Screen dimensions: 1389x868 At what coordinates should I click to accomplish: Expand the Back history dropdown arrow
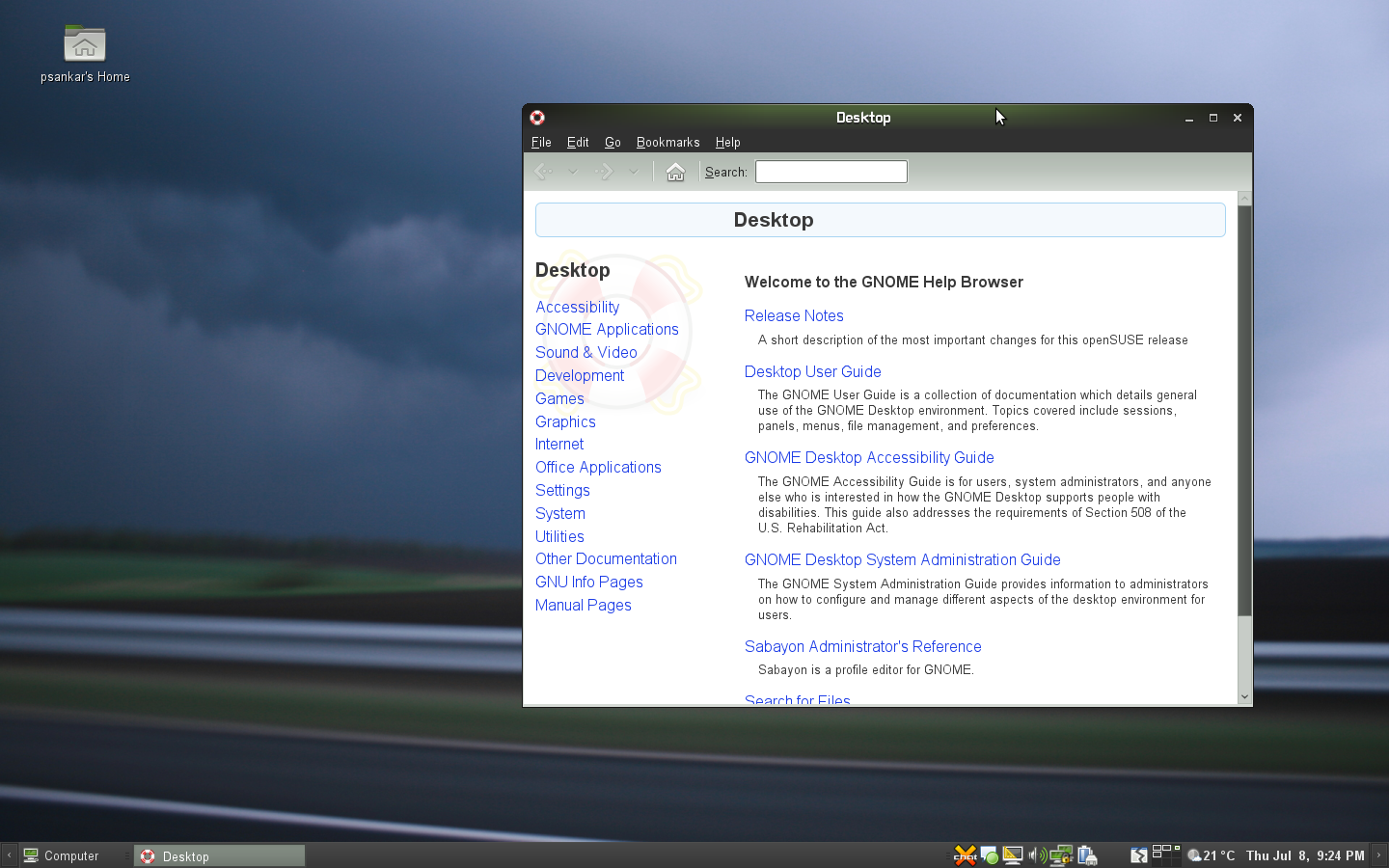coord(573,172)
